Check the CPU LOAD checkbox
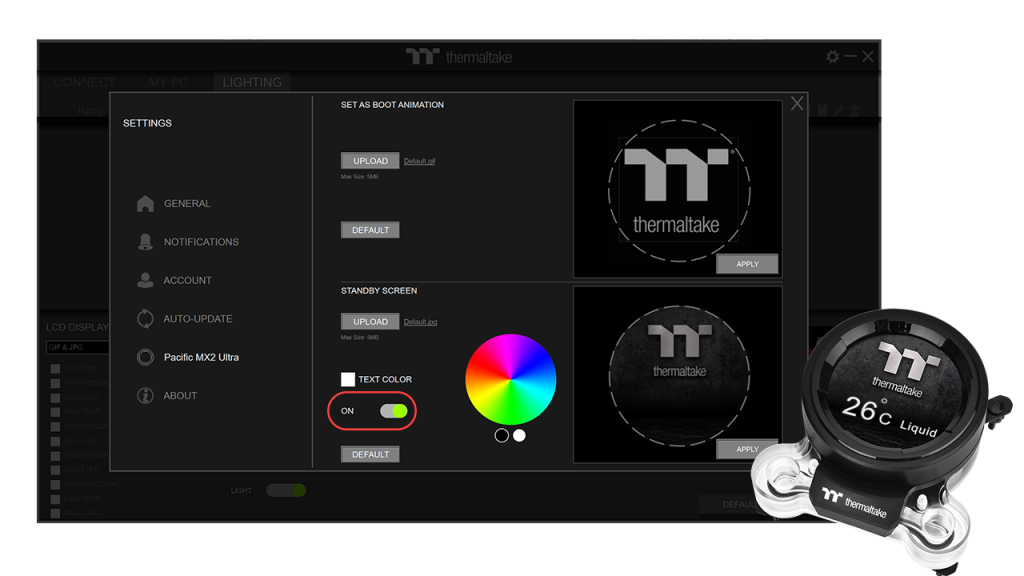 point(56,398)
